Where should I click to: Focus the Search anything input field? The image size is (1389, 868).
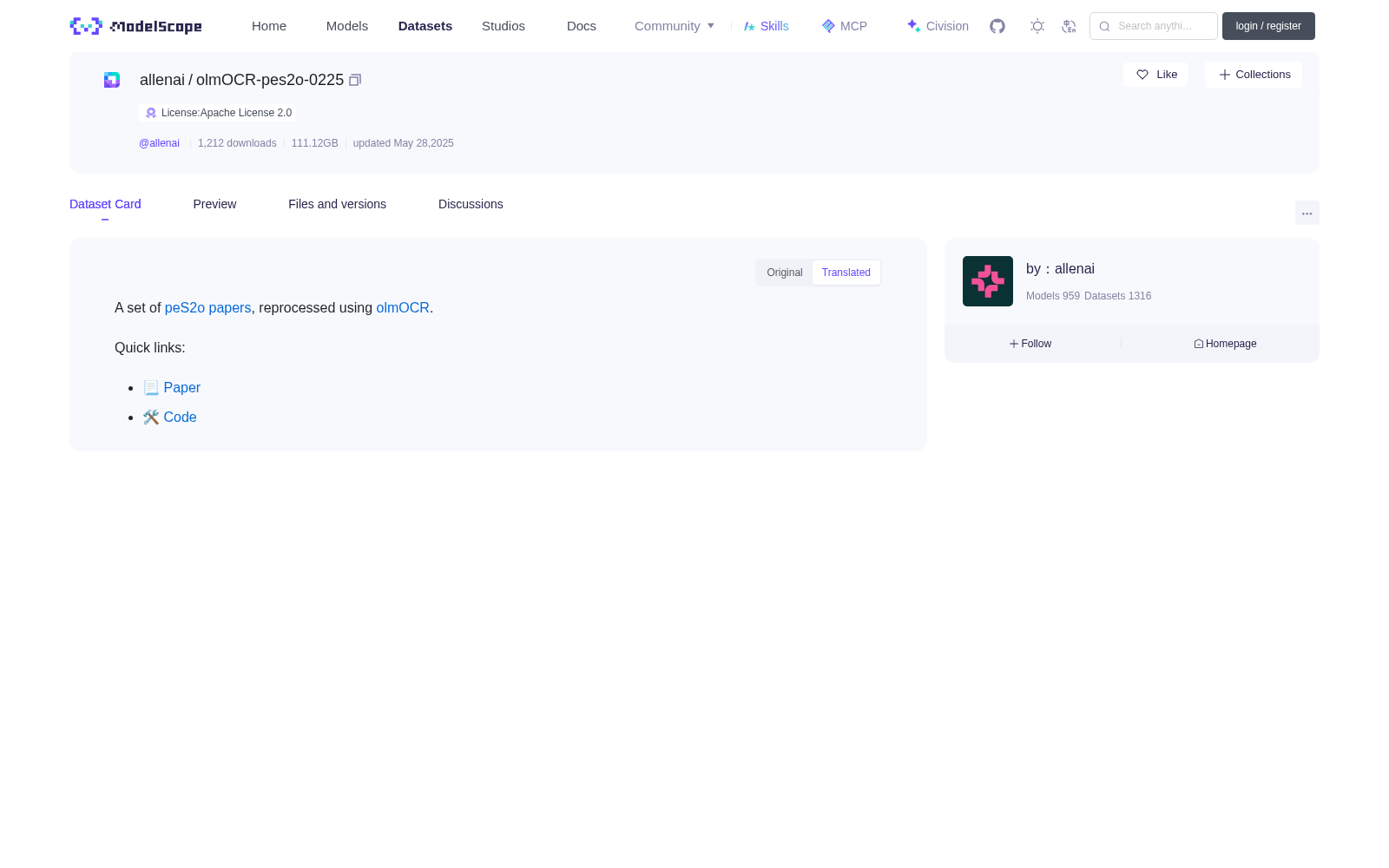(1154, 26)
